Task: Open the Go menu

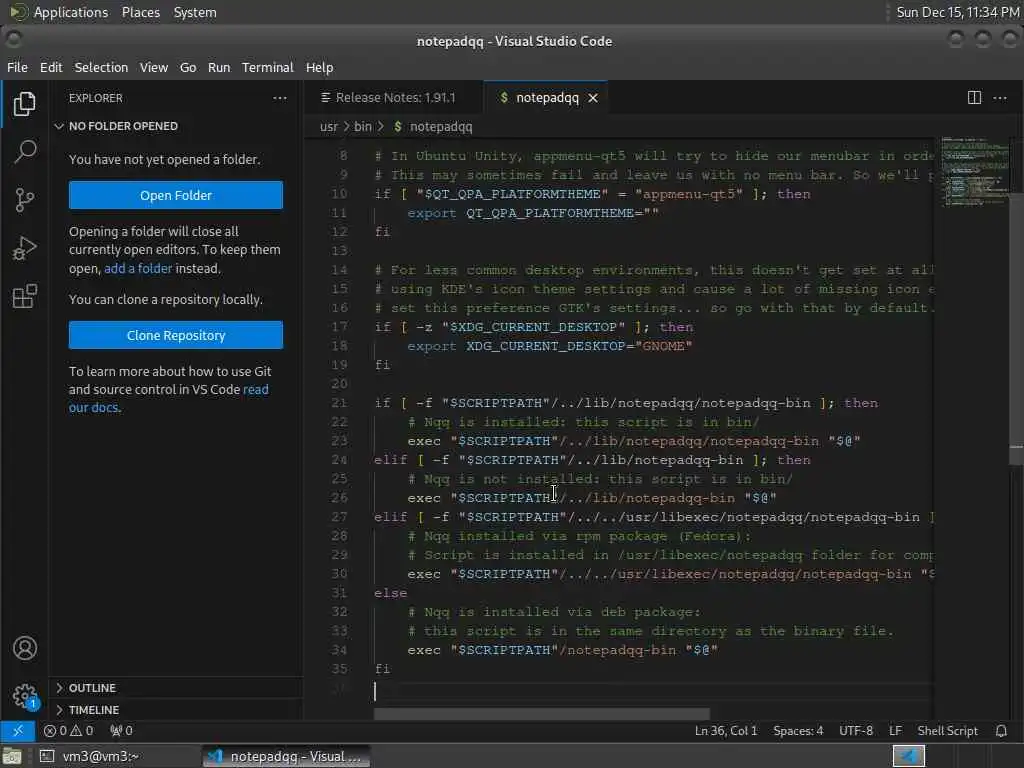Action: [x=188, y=67]
